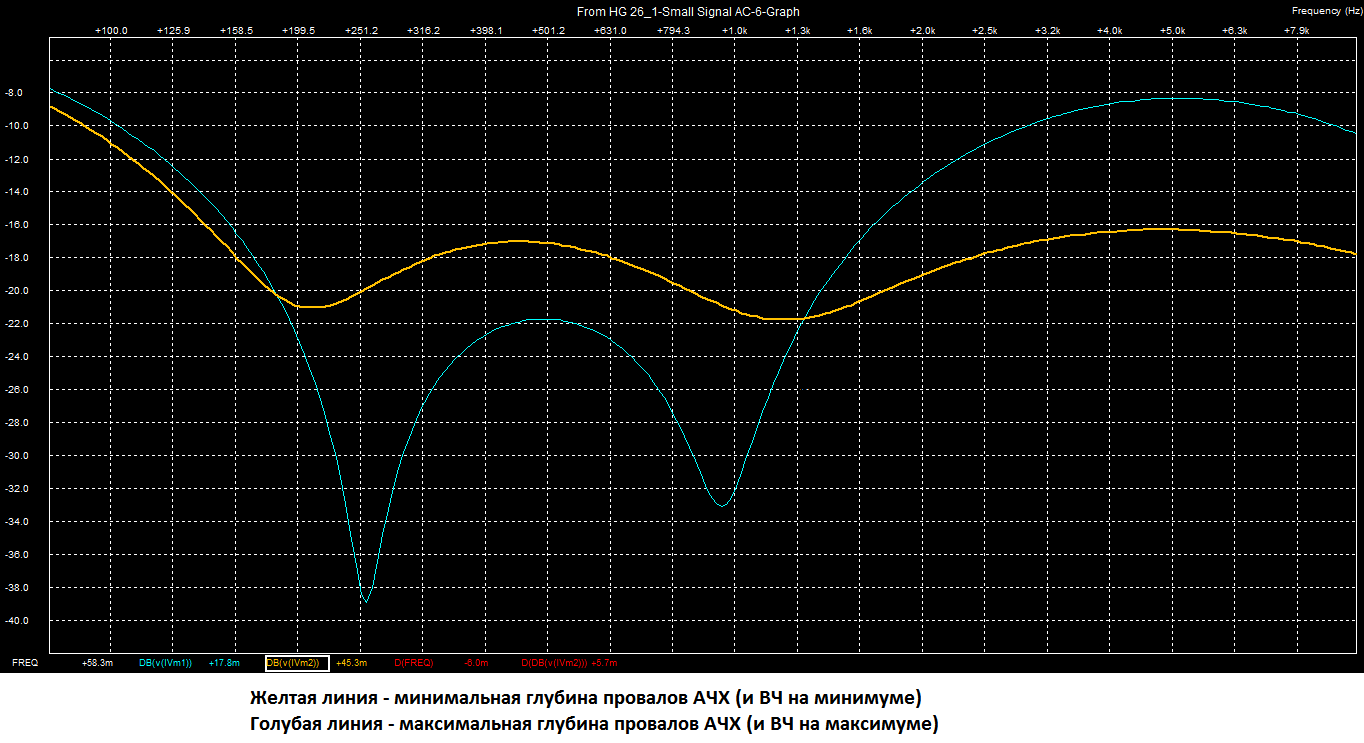Click the deepest cyan curve notch near 251 Hz
The height and width of the screenshot is (743, 1364).
365,601
